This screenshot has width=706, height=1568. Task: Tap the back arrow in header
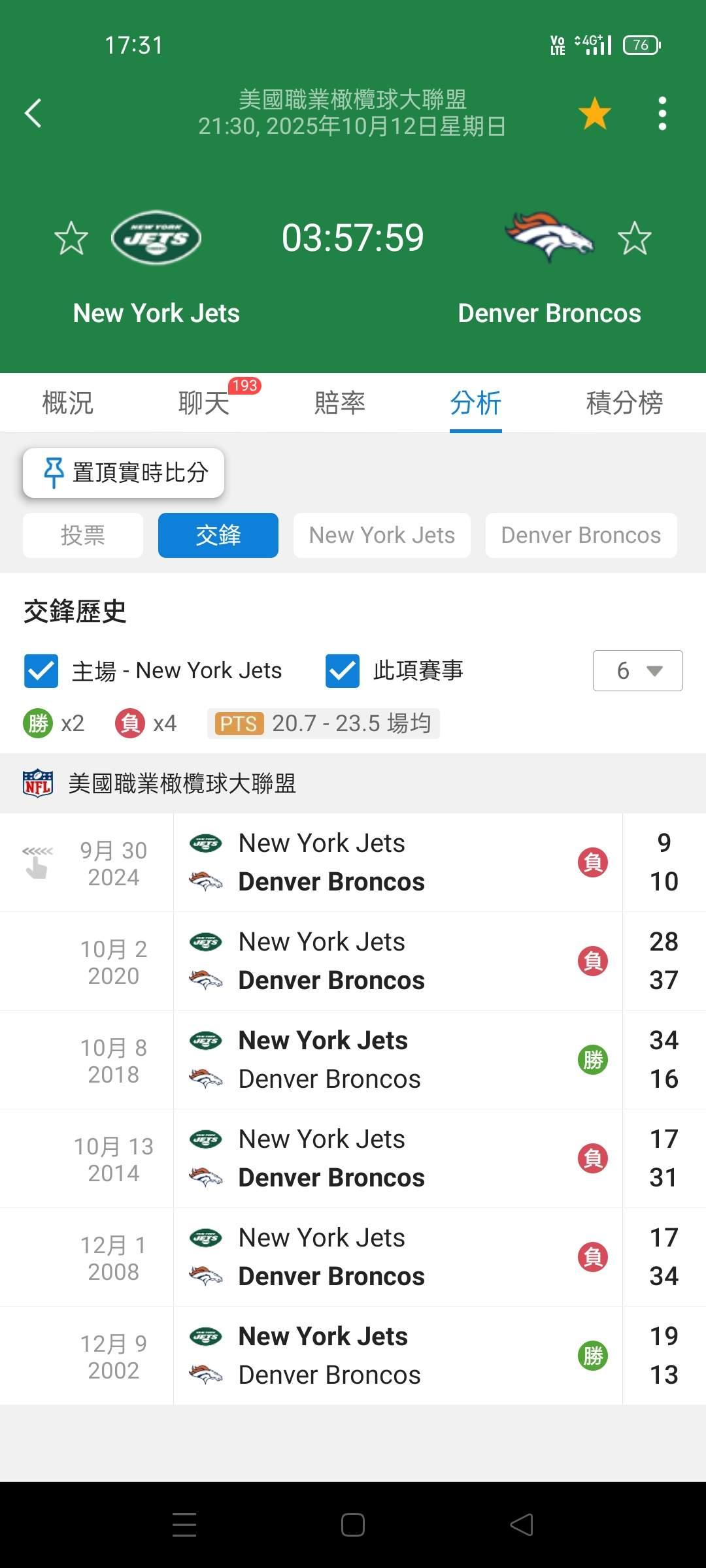34,113
